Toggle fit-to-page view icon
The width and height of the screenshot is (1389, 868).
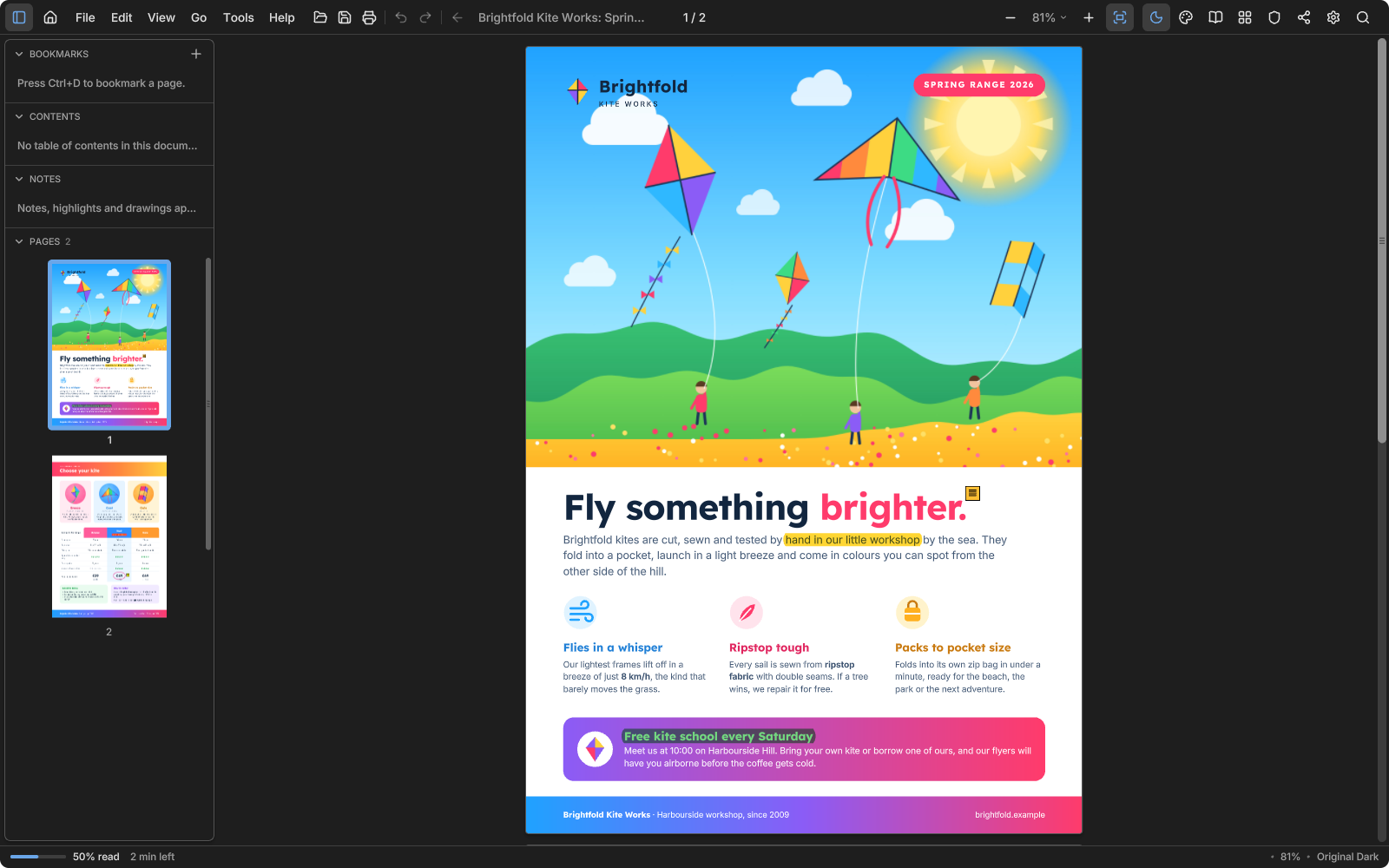pos(1120,17)
